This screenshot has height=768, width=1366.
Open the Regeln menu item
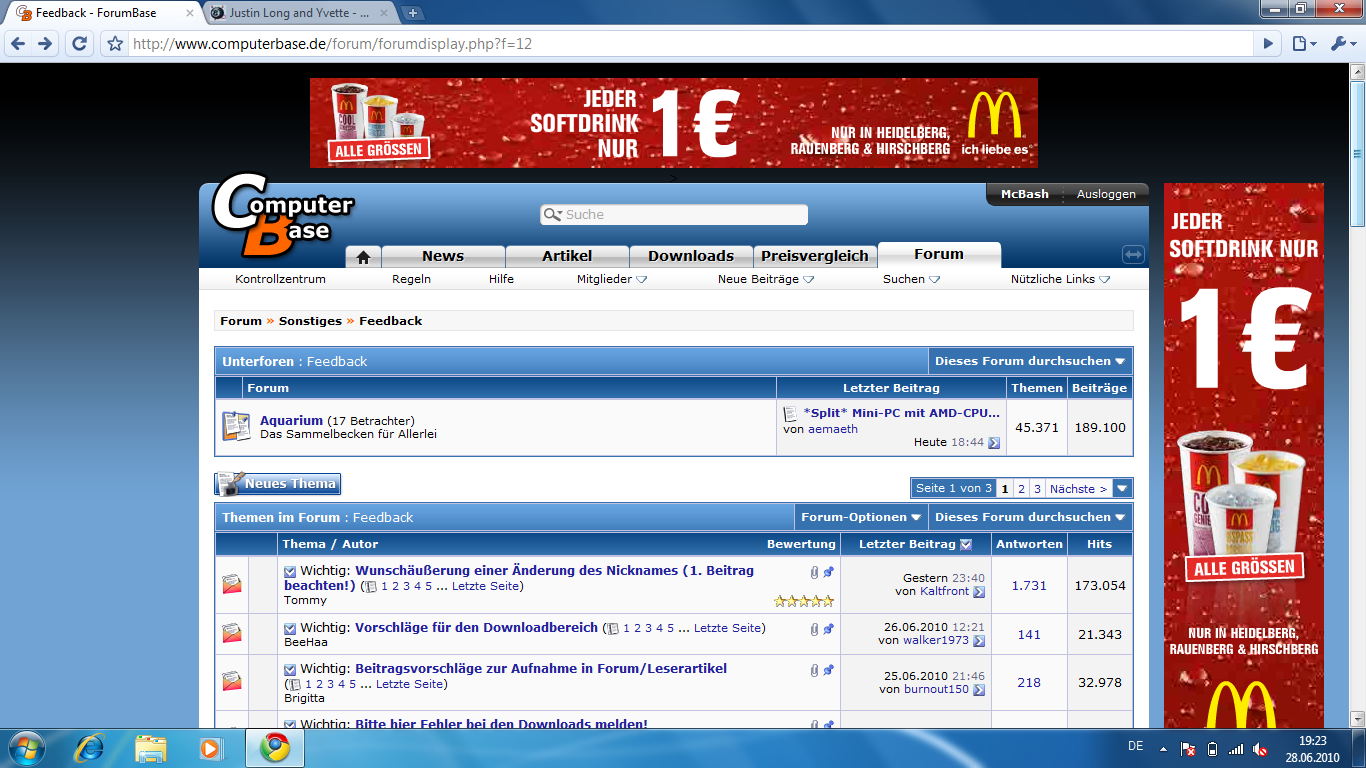tap(411, 279)
